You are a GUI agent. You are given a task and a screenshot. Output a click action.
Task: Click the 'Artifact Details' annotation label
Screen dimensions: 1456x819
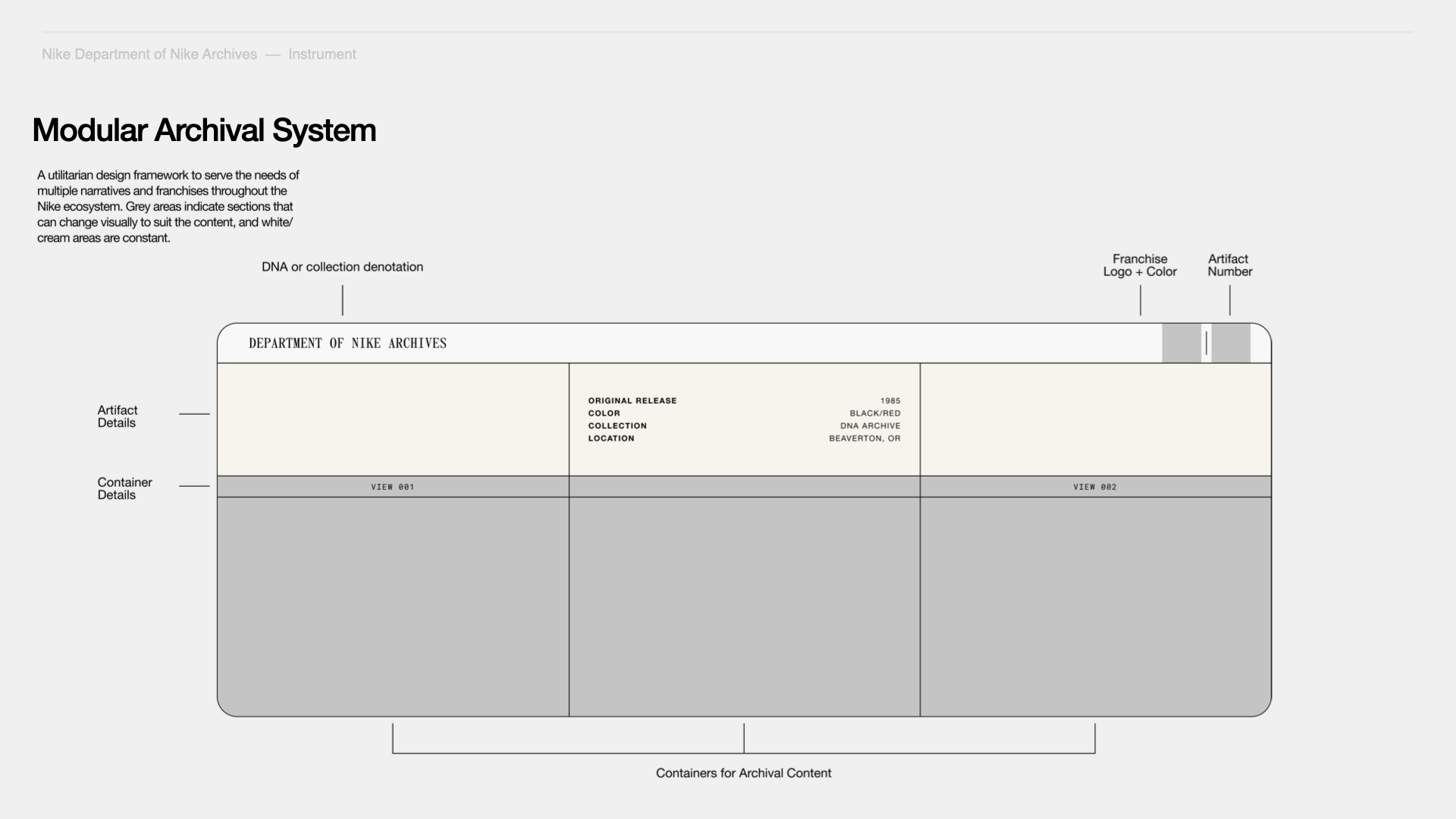(x=118, y=416)
